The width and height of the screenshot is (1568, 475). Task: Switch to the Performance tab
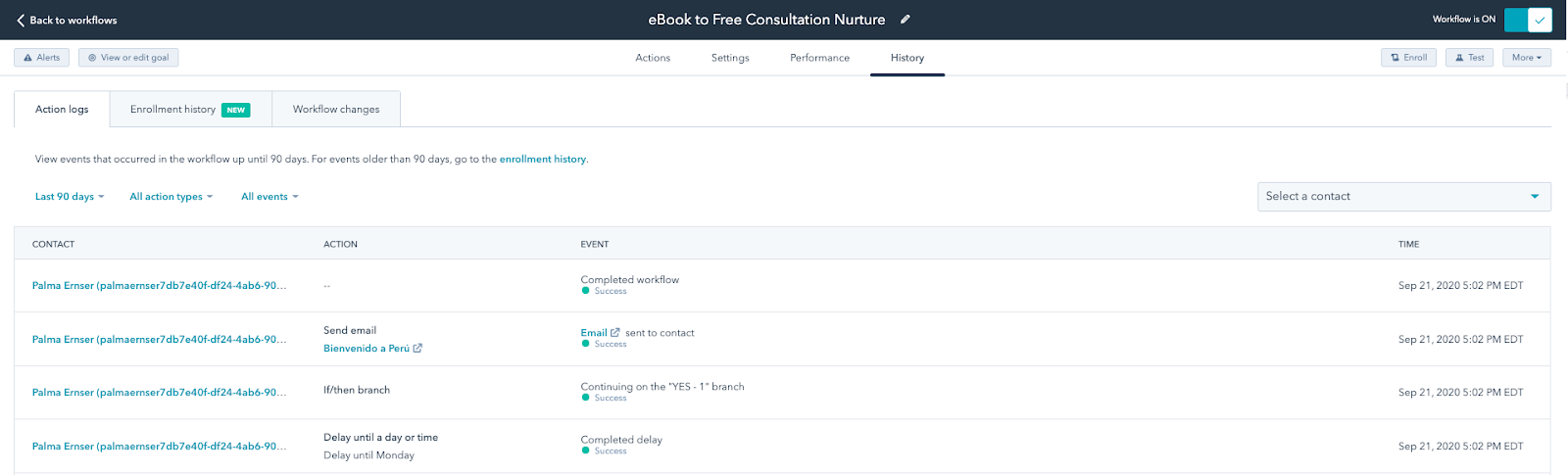click(819, 58)
